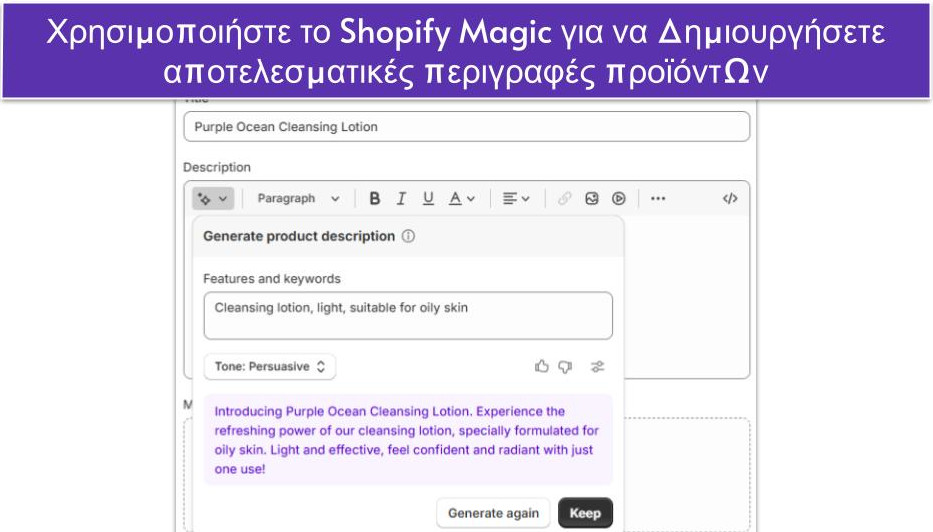Open the text alignment dropdown
The height and width of the screenshot is (532, 933).
[516, 199]
